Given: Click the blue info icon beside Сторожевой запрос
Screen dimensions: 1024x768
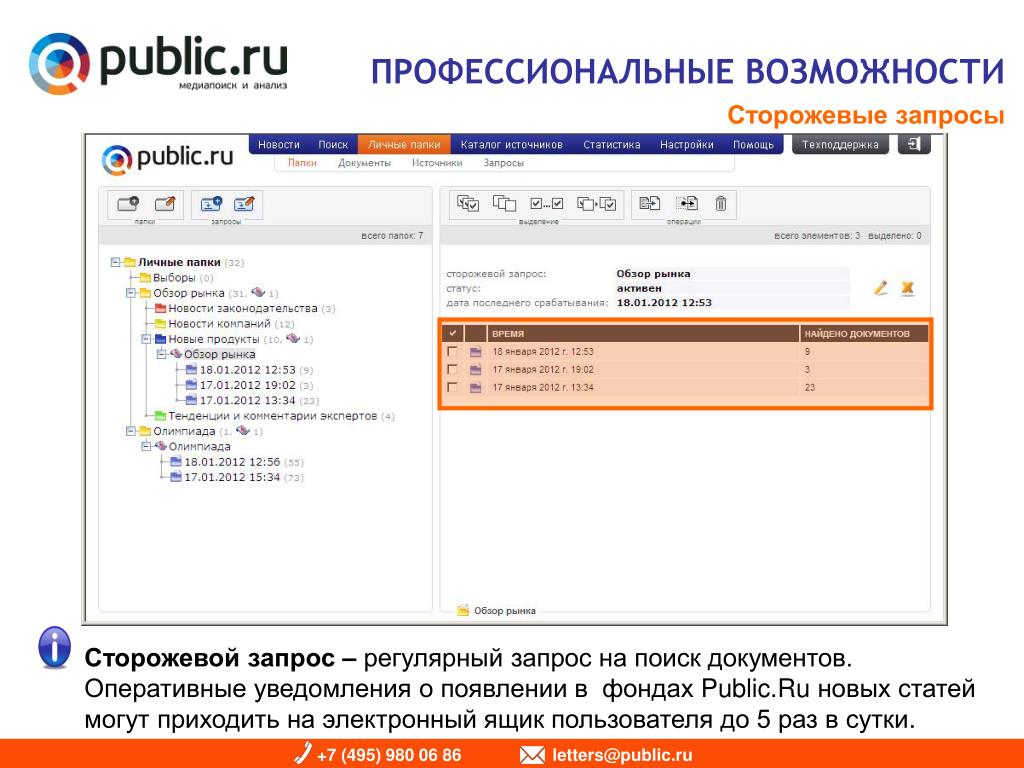Looking at the screenshot, I should coord(55,647).
